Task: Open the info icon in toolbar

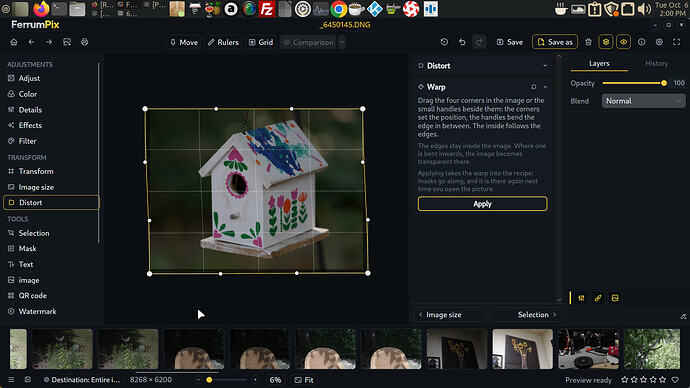Action: click(642, 42)
